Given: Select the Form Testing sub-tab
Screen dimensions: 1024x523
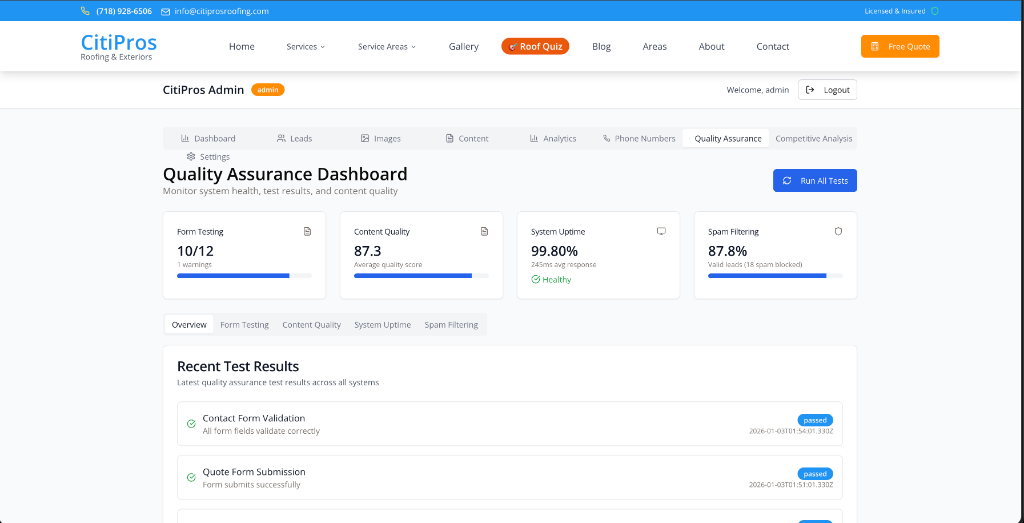Looking at the screenshot, I should tap(245, 325).
